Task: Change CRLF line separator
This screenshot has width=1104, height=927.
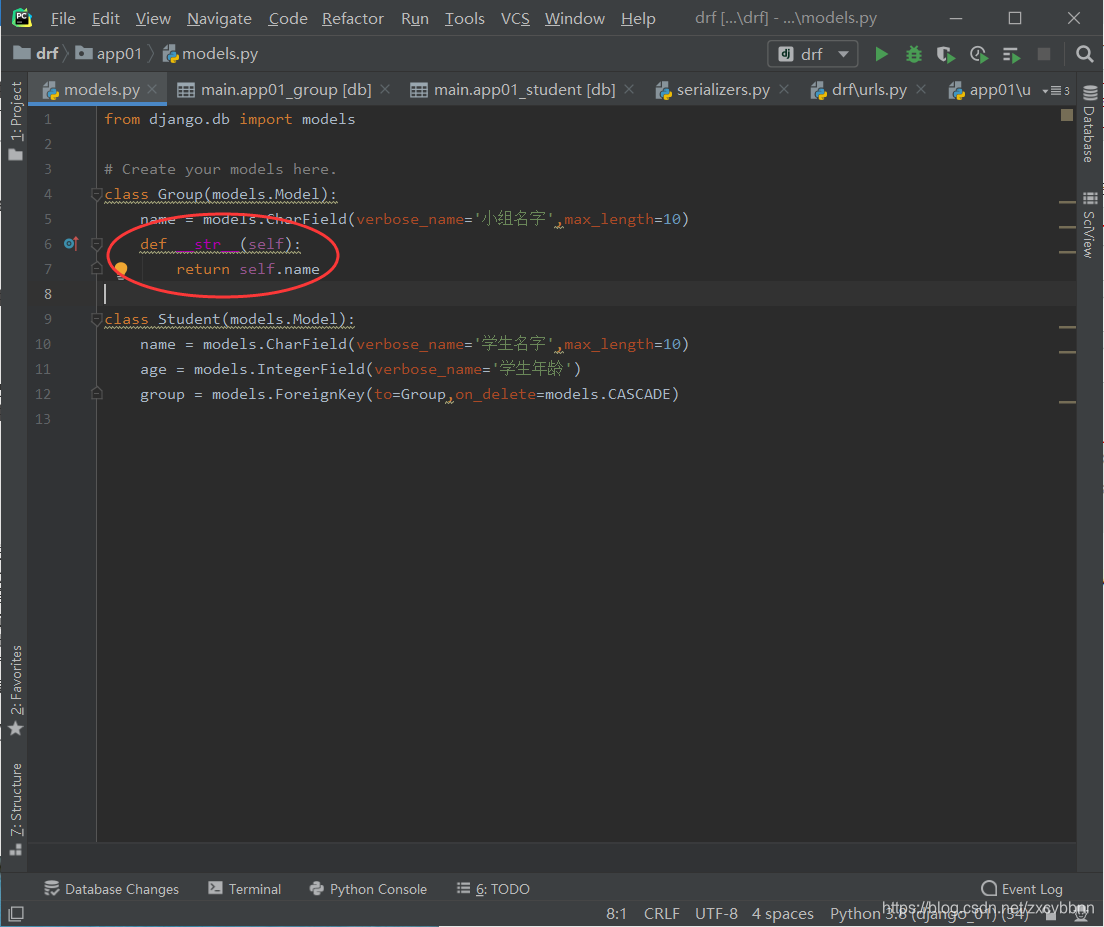Action: pyautogui.click(x=661, y=914)
